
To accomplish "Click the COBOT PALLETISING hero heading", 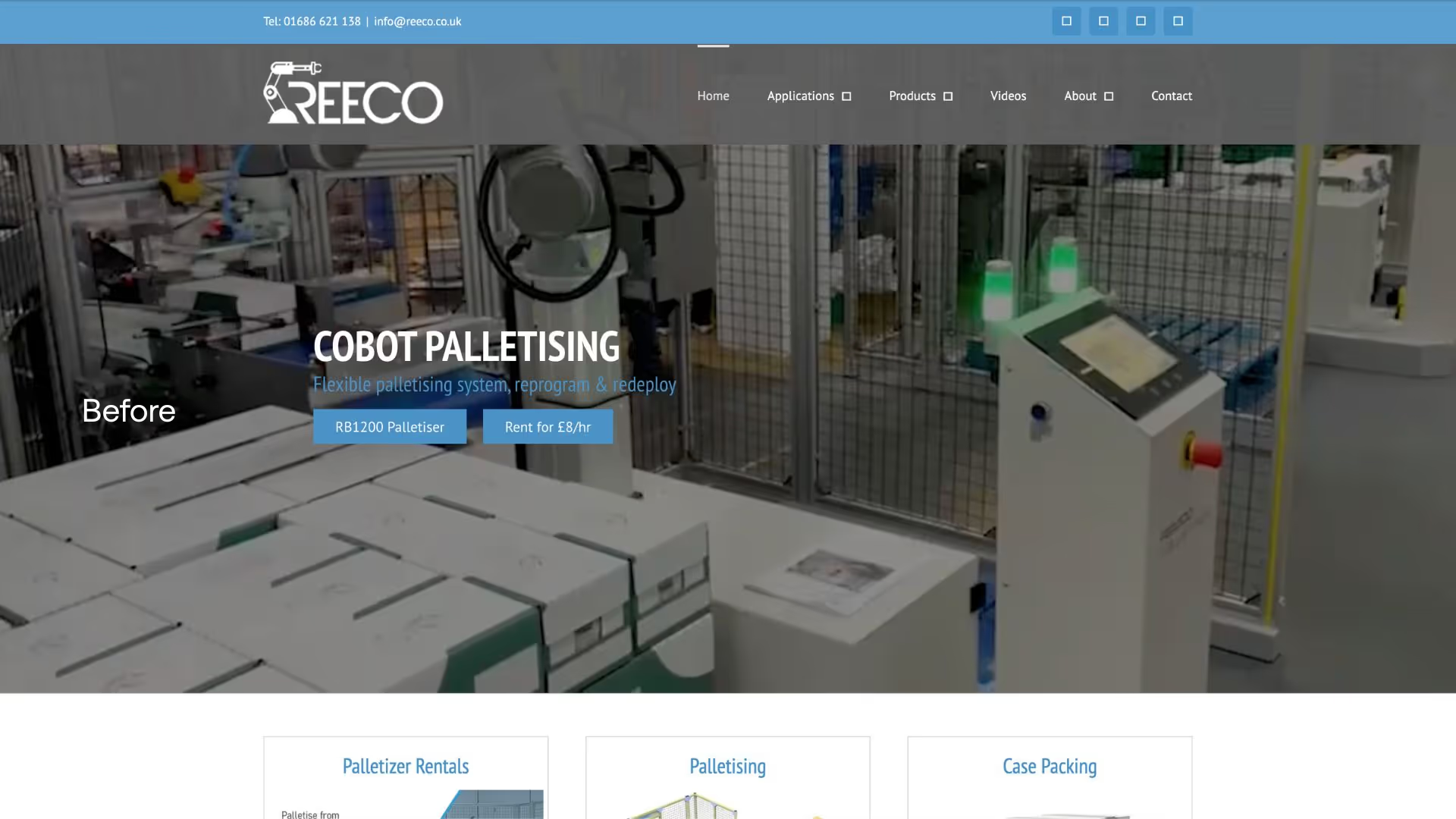I will pyautogui.click(x=466, y=347).
